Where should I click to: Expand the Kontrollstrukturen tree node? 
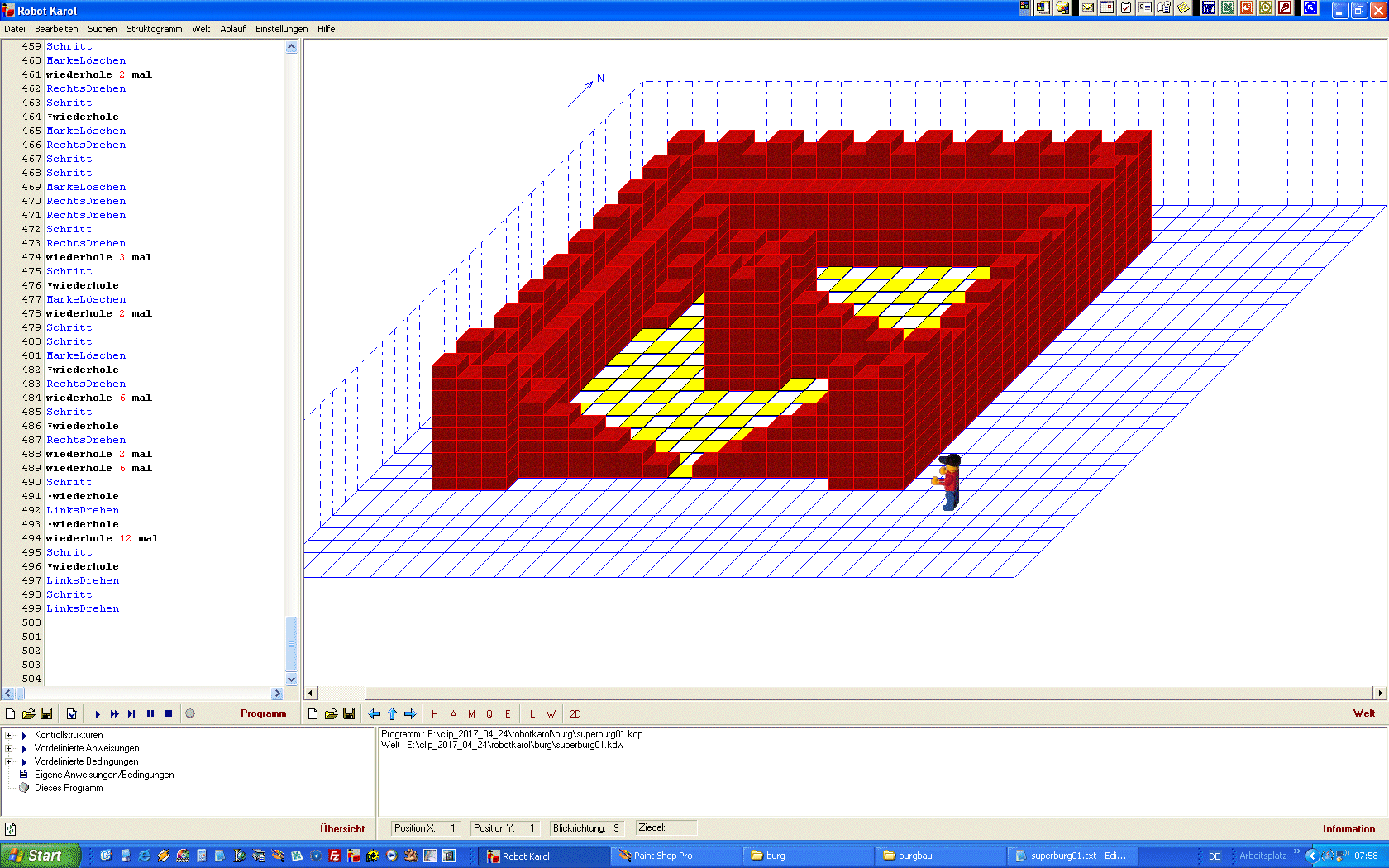coord(9,735)
